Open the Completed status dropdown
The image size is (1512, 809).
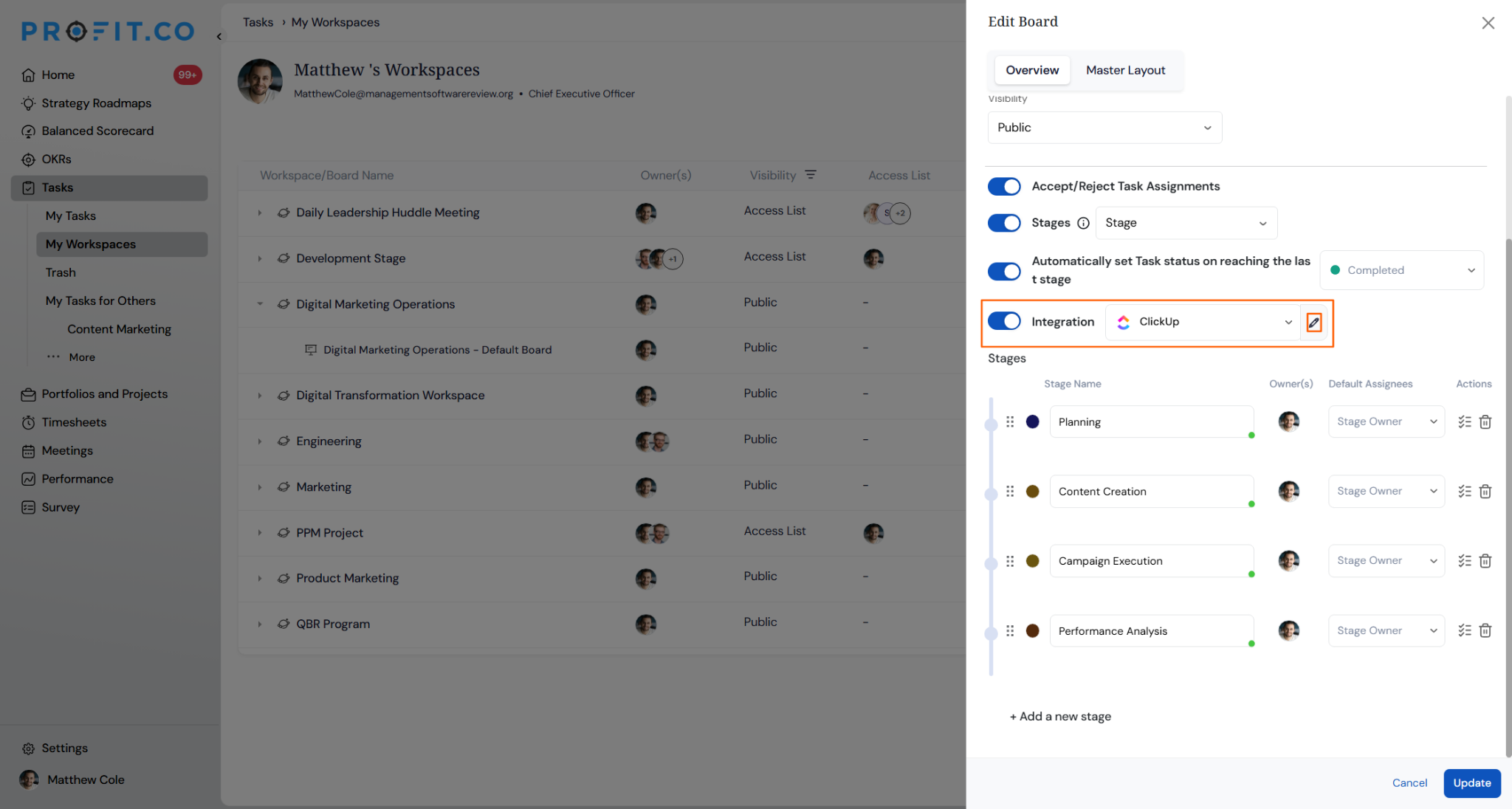coord(1401,270)
